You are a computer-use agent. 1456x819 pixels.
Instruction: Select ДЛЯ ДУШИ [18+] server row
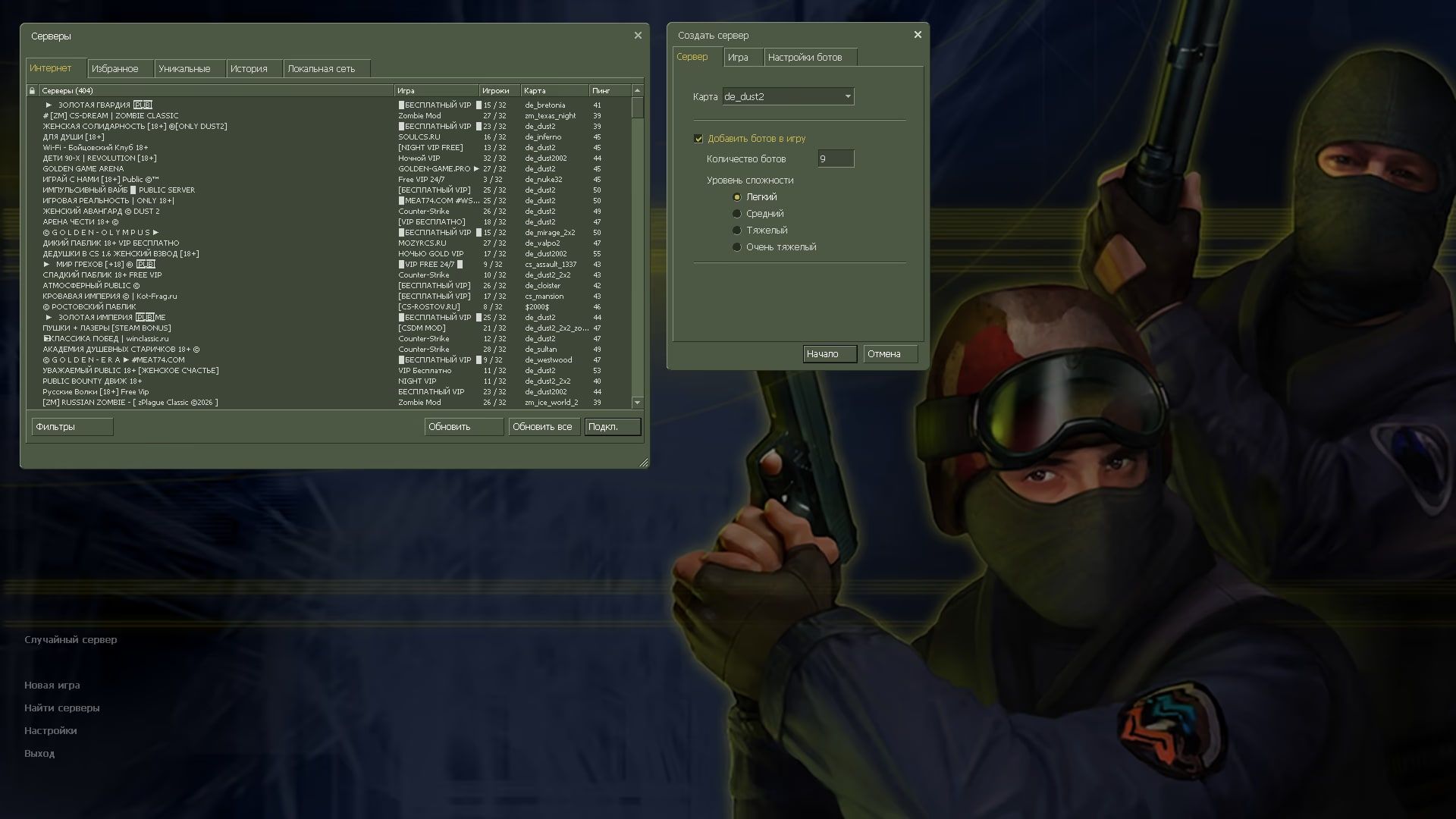[328, 137]
